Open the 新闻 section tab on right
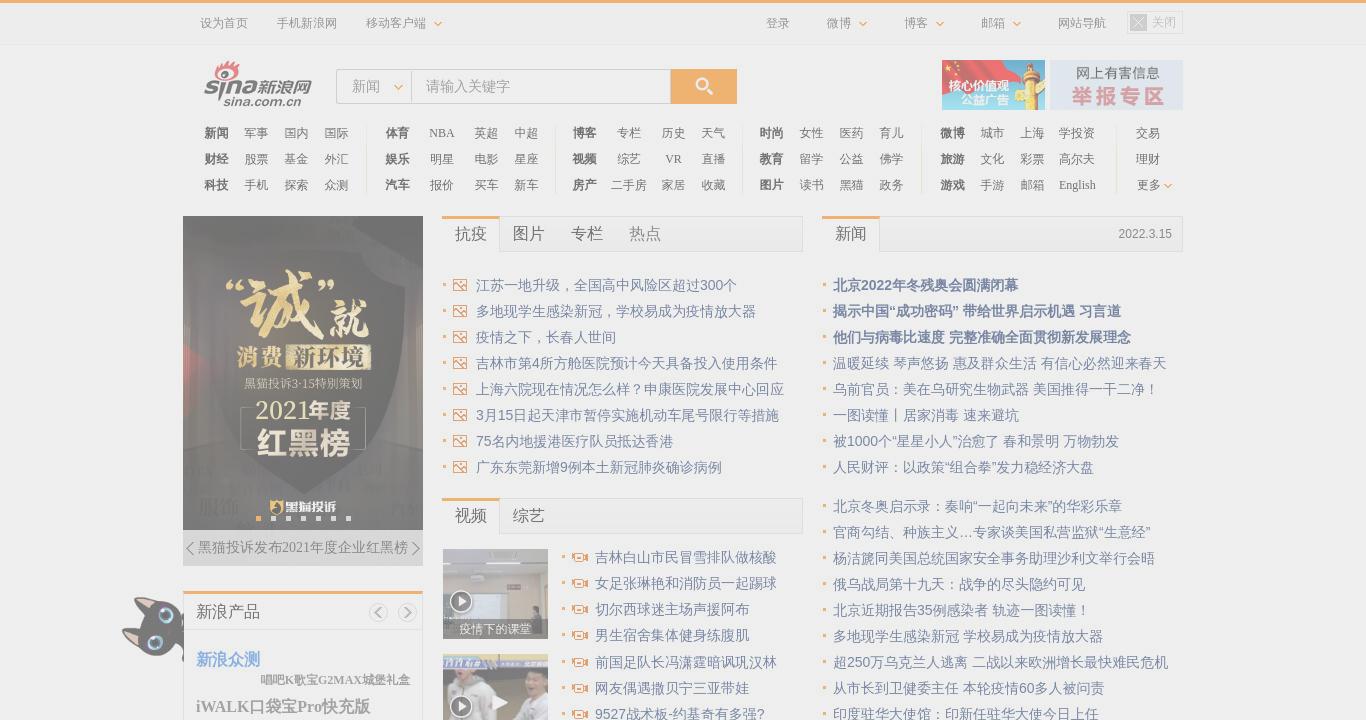The height and width of the screenshot is (720, 1366). click(851, 234)
